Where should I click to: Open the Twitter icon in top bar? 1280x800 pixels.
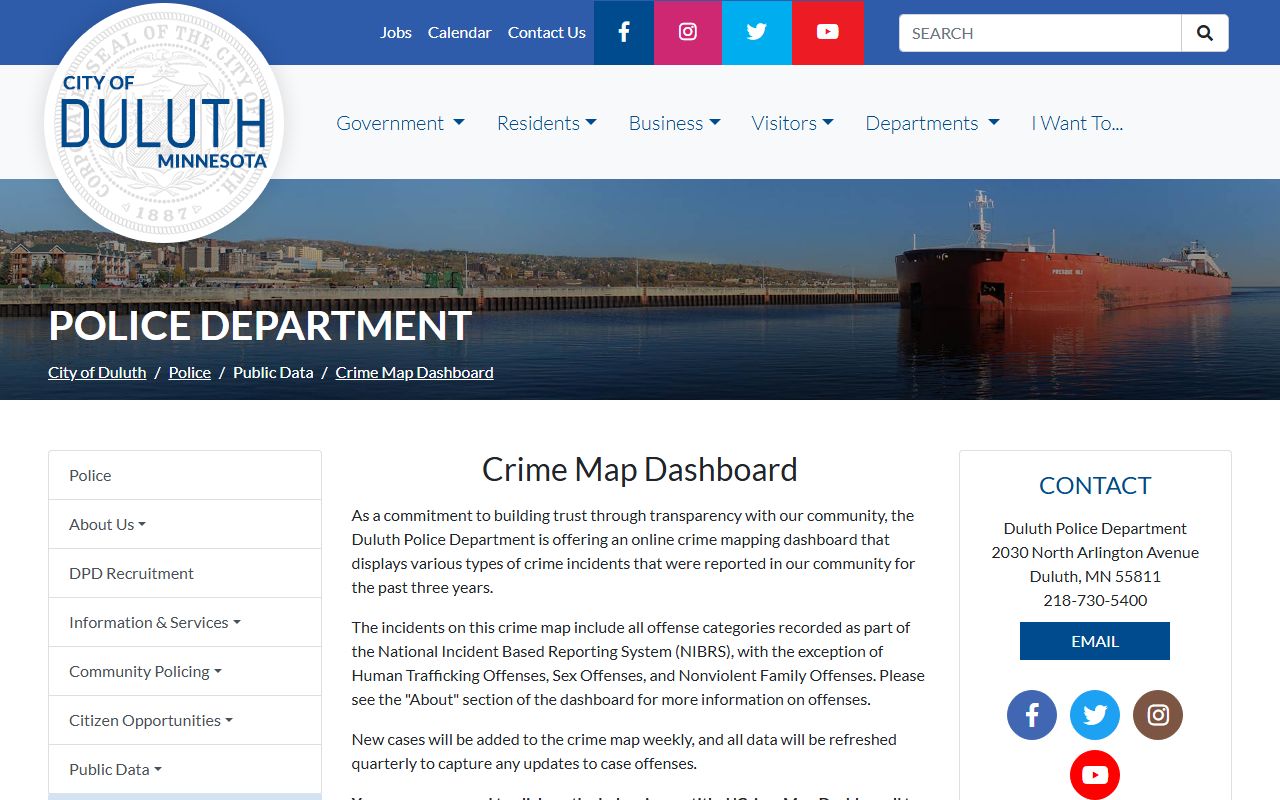point(757,32)
